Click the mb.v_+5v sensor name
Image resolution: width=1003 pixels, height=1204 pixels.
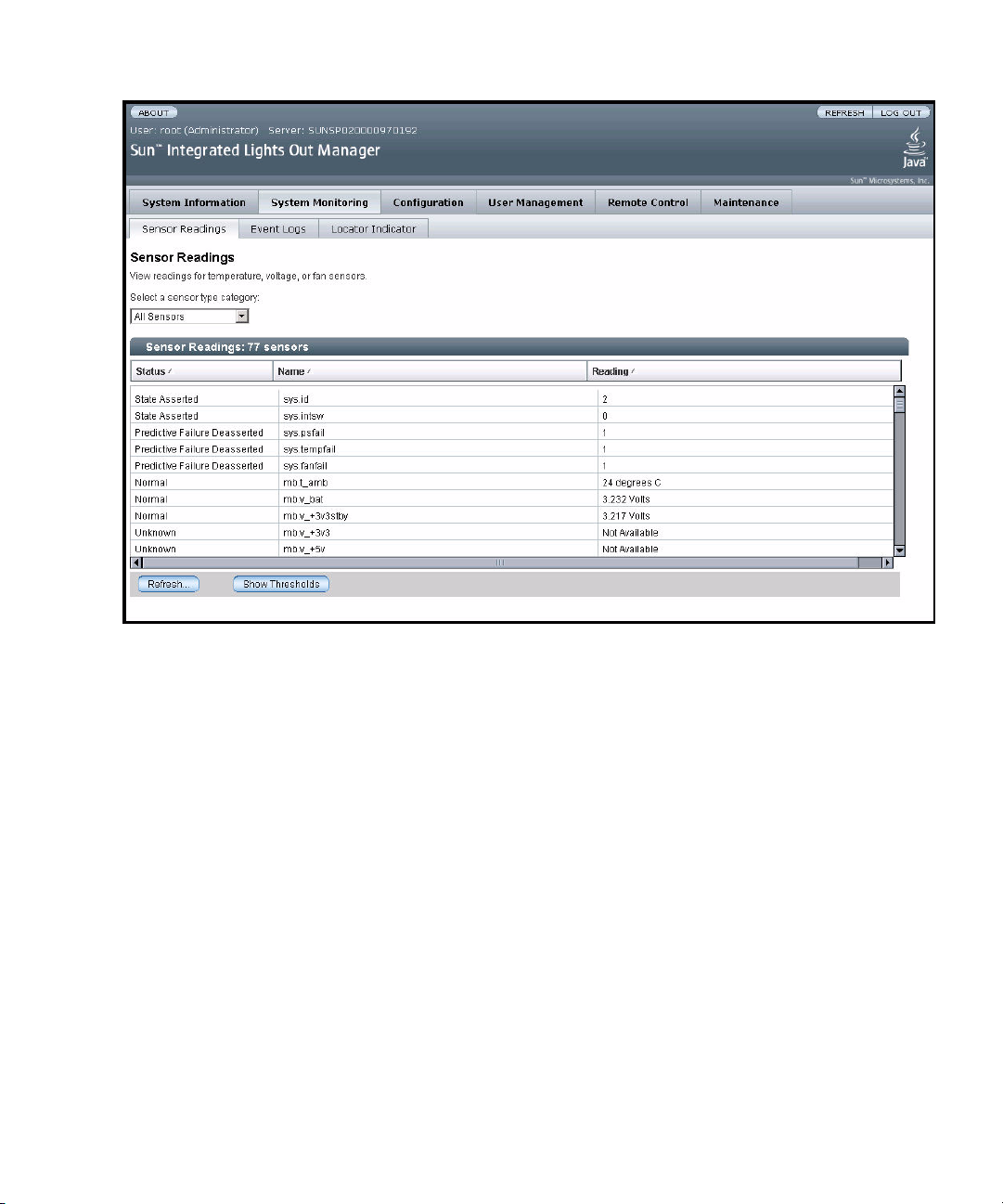point(304,550)
